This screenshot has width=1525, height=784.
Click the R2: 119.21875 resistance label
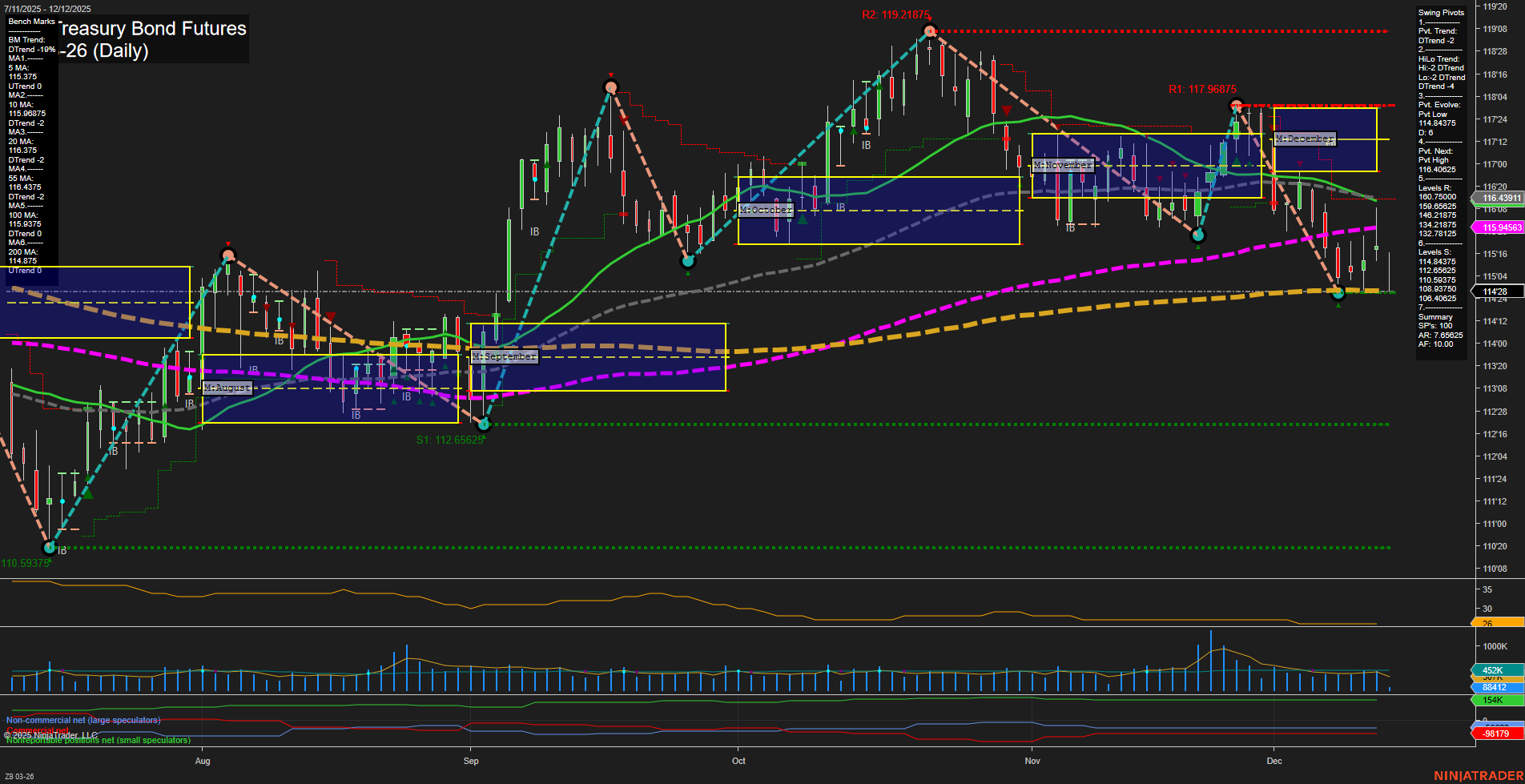click(895, 14)
